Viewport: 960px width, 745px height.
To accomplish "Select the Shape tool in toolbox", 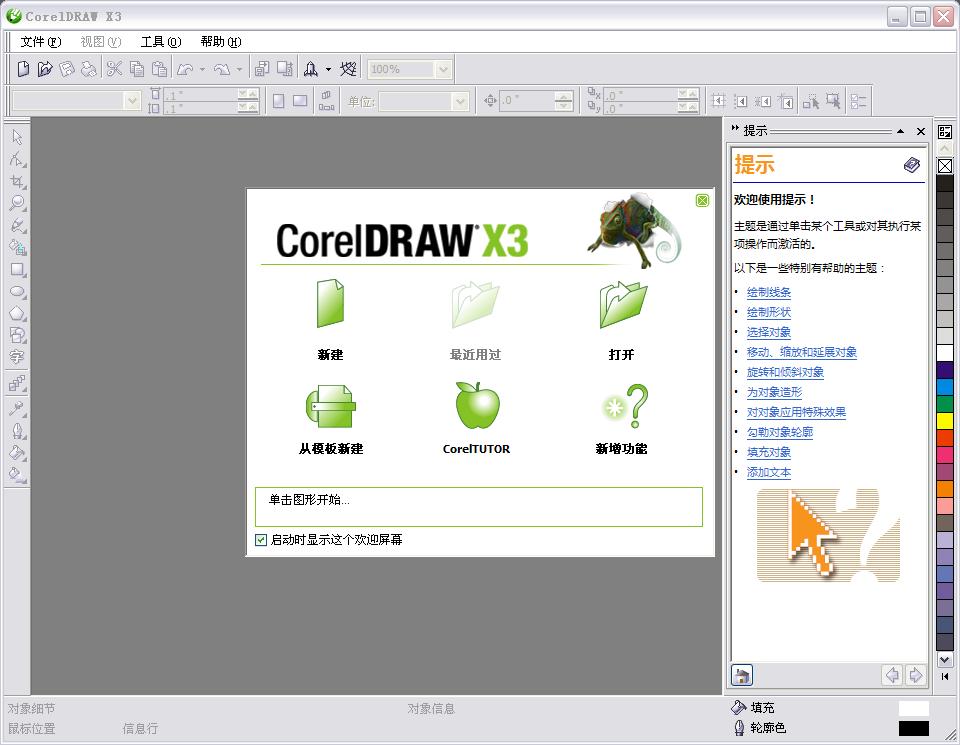I will click(17, 159).
